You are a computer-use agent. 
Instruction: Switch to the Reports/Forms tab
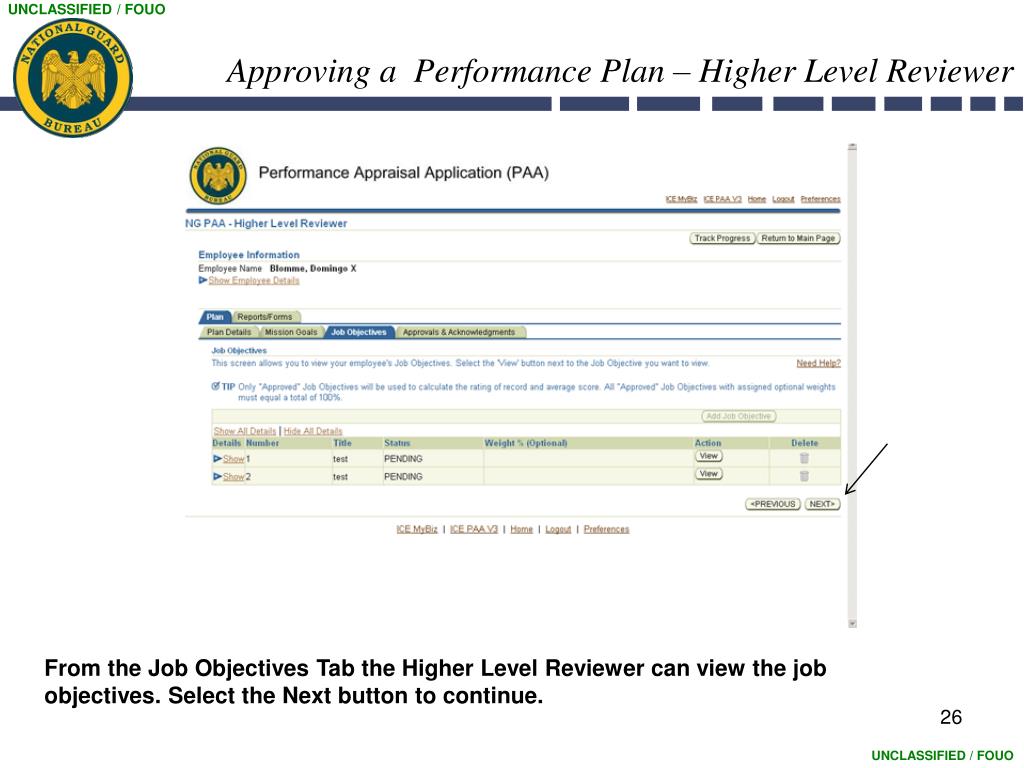[x=264, y=317]
